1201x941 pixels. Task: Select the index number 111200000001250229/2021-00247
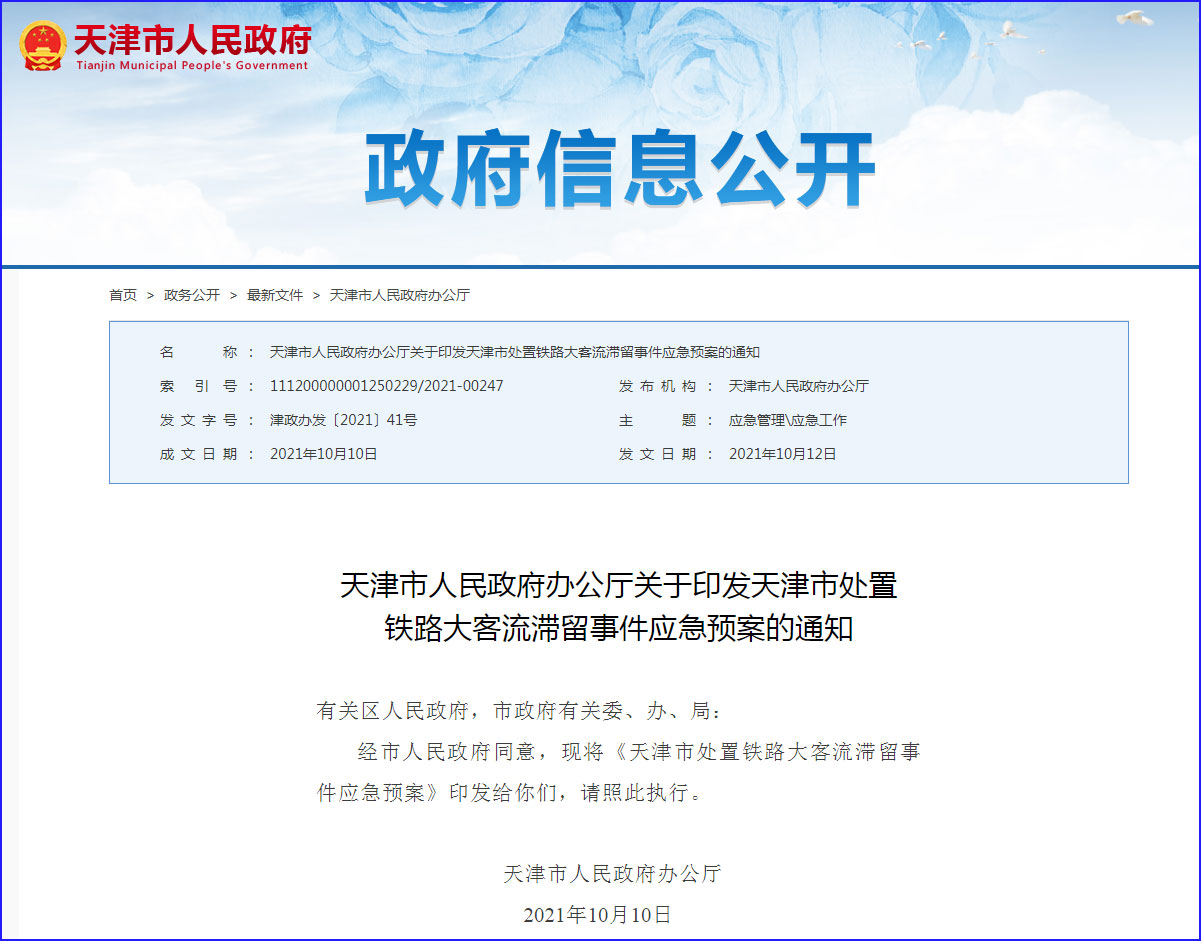coord(387,386)
